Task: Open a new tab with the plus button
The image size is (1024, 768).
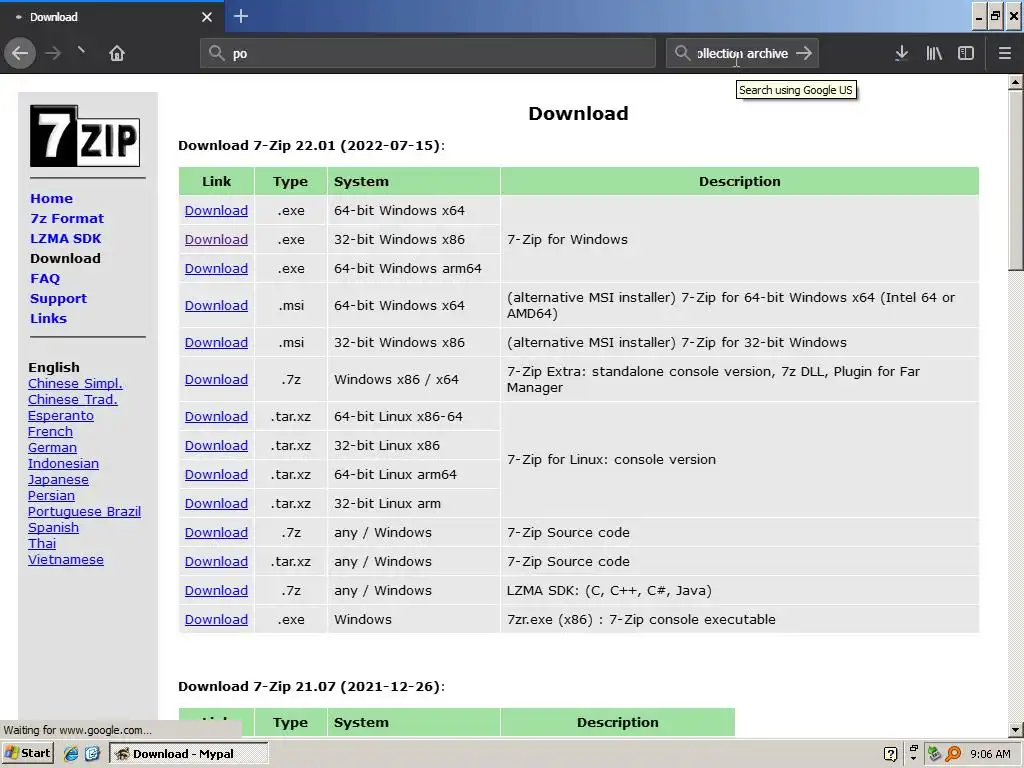Action: 241,16
